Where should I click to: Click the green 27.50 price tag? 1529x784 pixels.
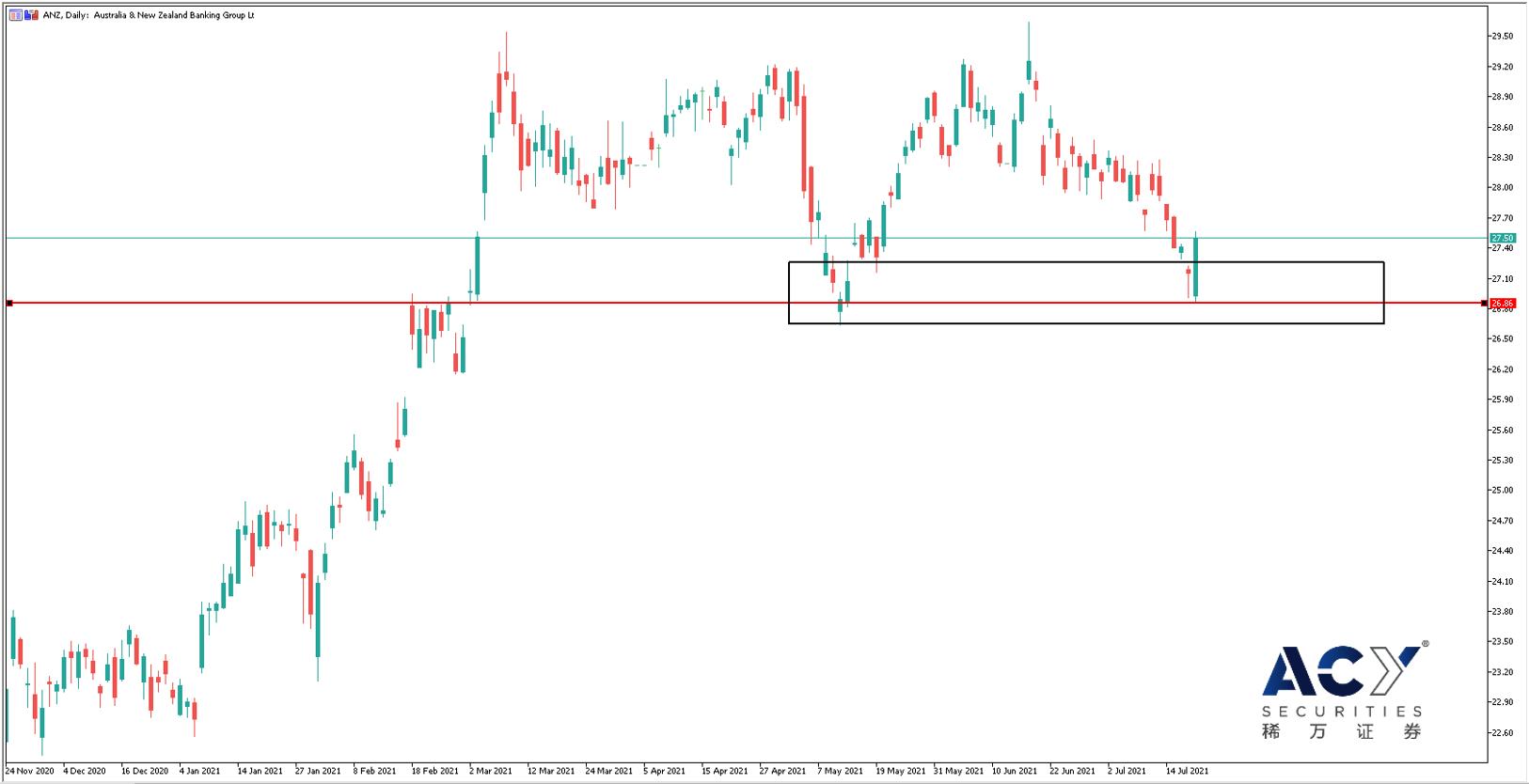click(x=1503, y=239)
